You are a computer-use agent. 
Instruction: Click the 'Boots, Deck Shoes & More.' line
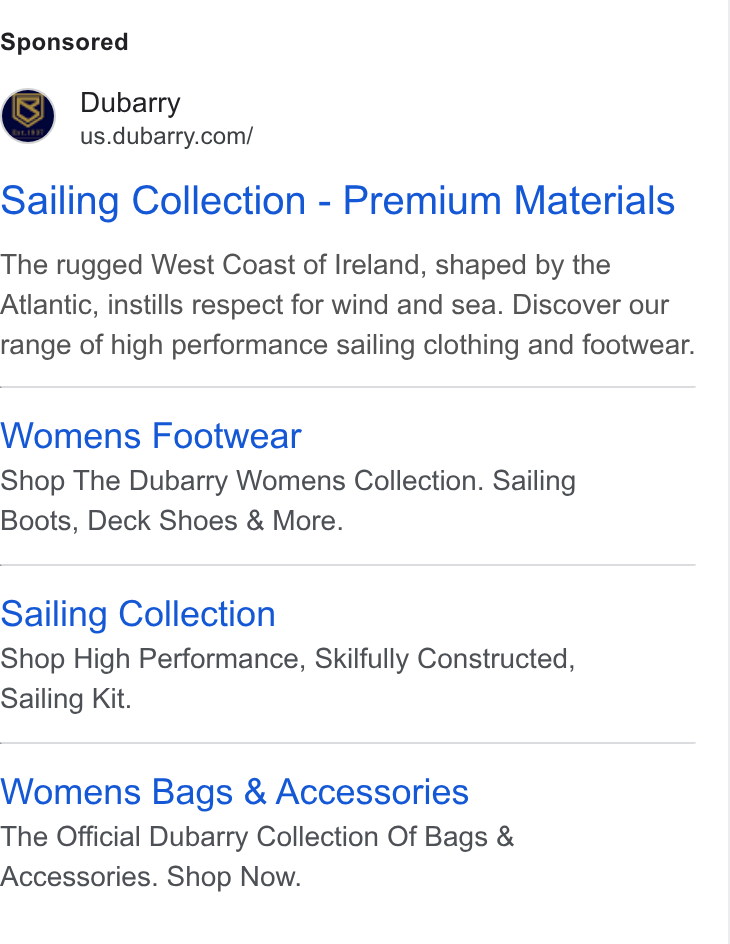pos(172,521)
